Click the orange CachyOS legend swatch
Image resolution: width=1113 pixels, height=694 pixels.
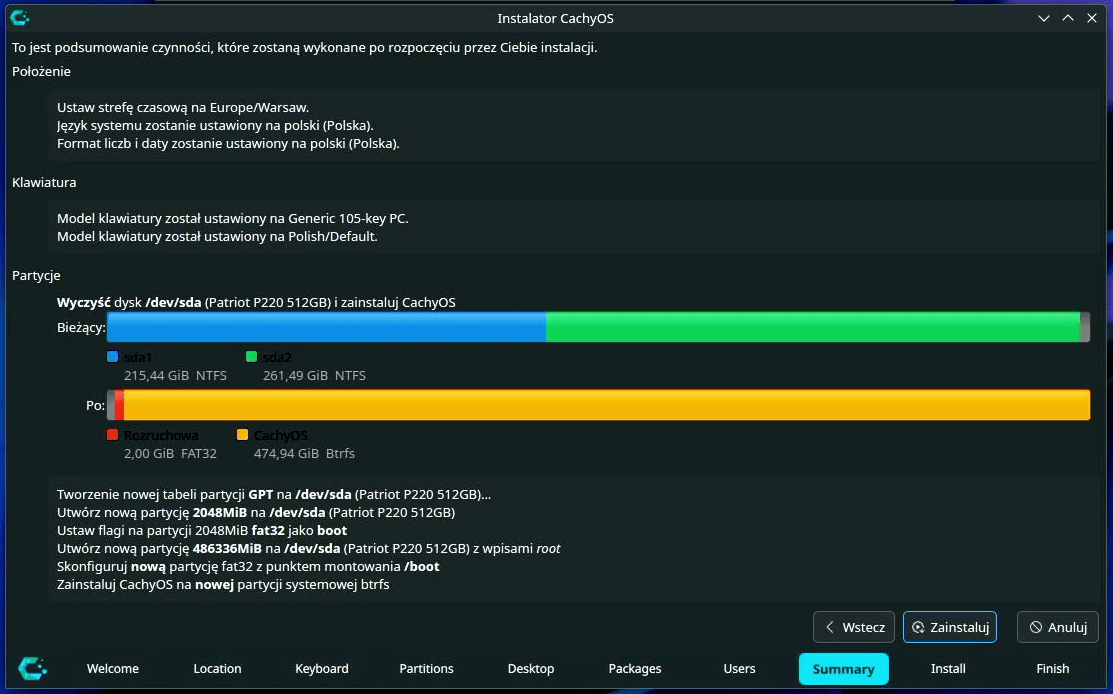242,434
